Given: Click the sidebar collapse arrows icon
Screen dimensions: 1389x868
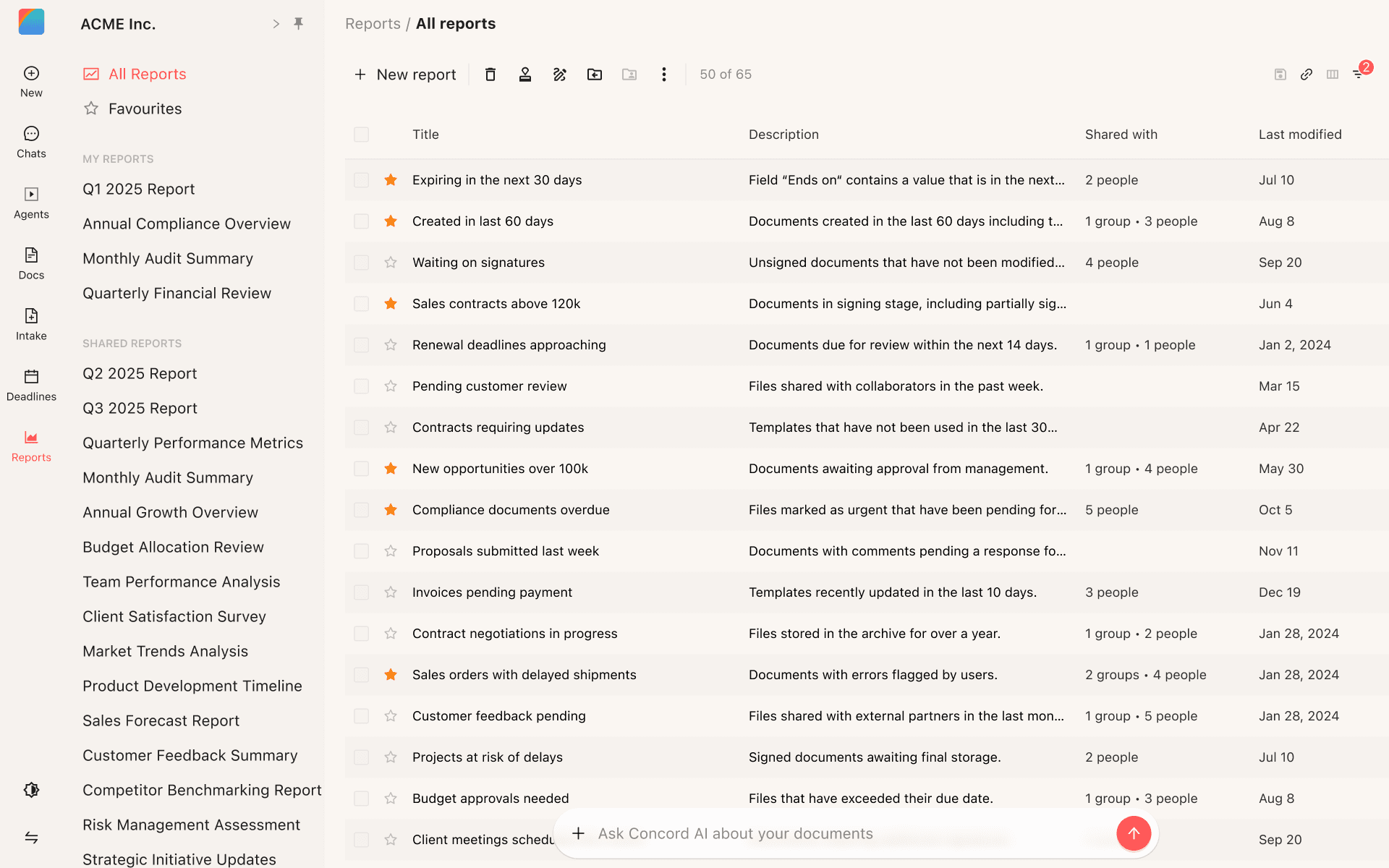Looking at the screenshot, I should (31, 838).
